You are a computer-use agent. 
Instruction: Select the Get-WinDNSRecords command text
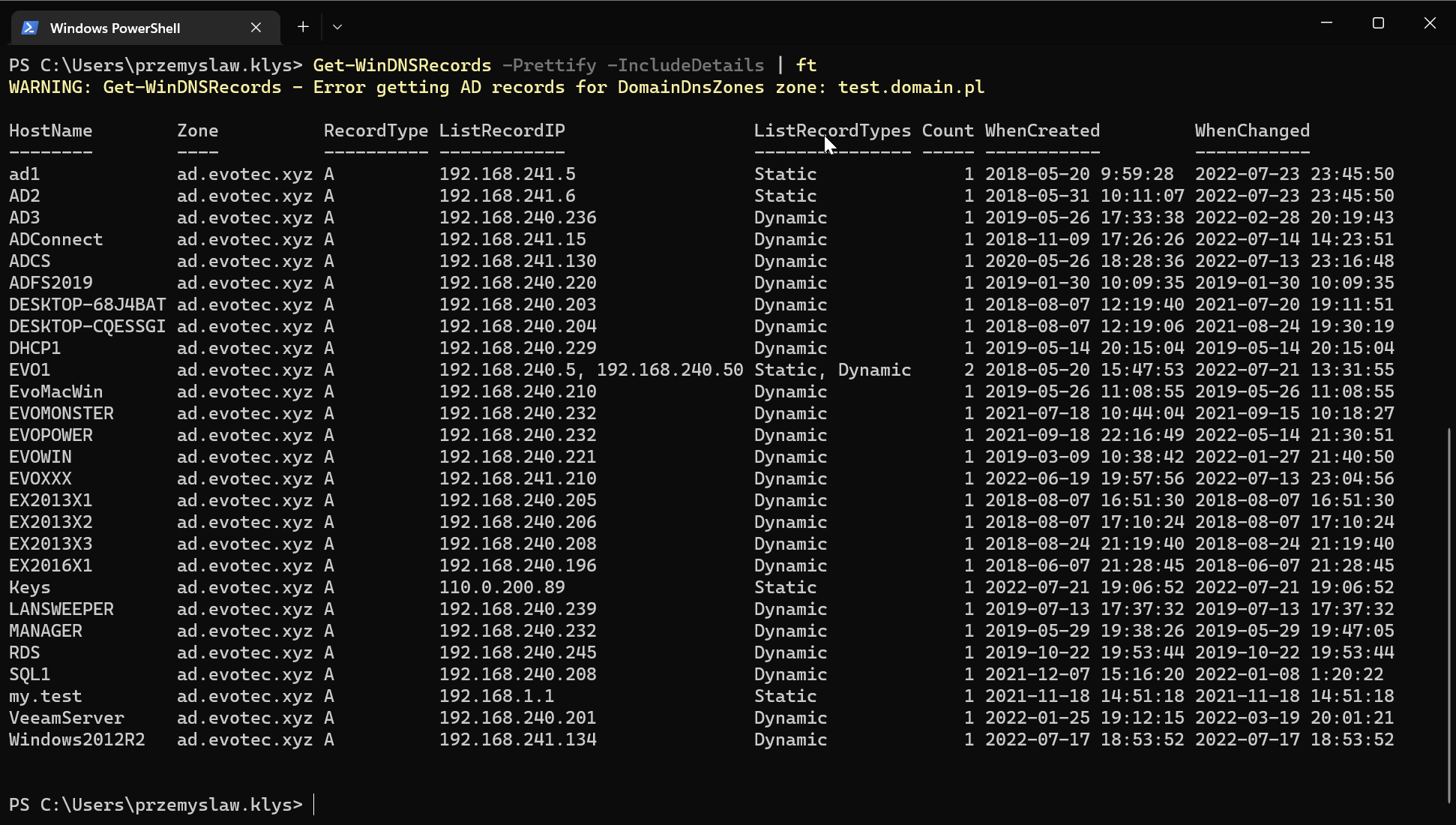pos(402,65)
